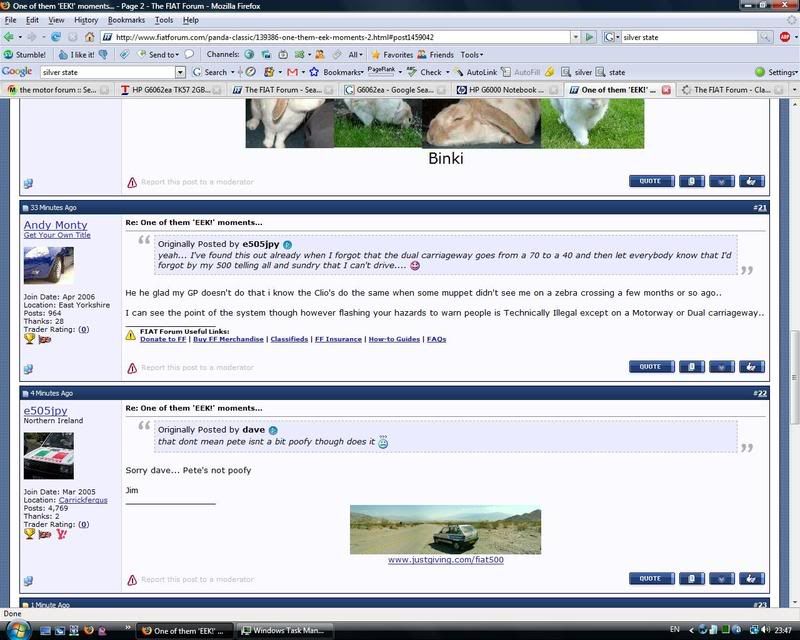Screen dimensions: 800x640
Task: Open the back button history dropdown
Action: pyautogui.click(x=20, y=37)
